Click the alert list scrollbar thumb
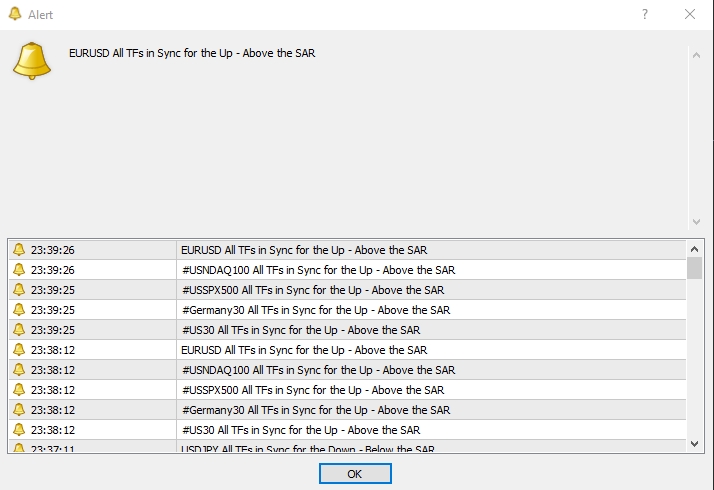Screen dimensions: 714x490 point(694,267)
